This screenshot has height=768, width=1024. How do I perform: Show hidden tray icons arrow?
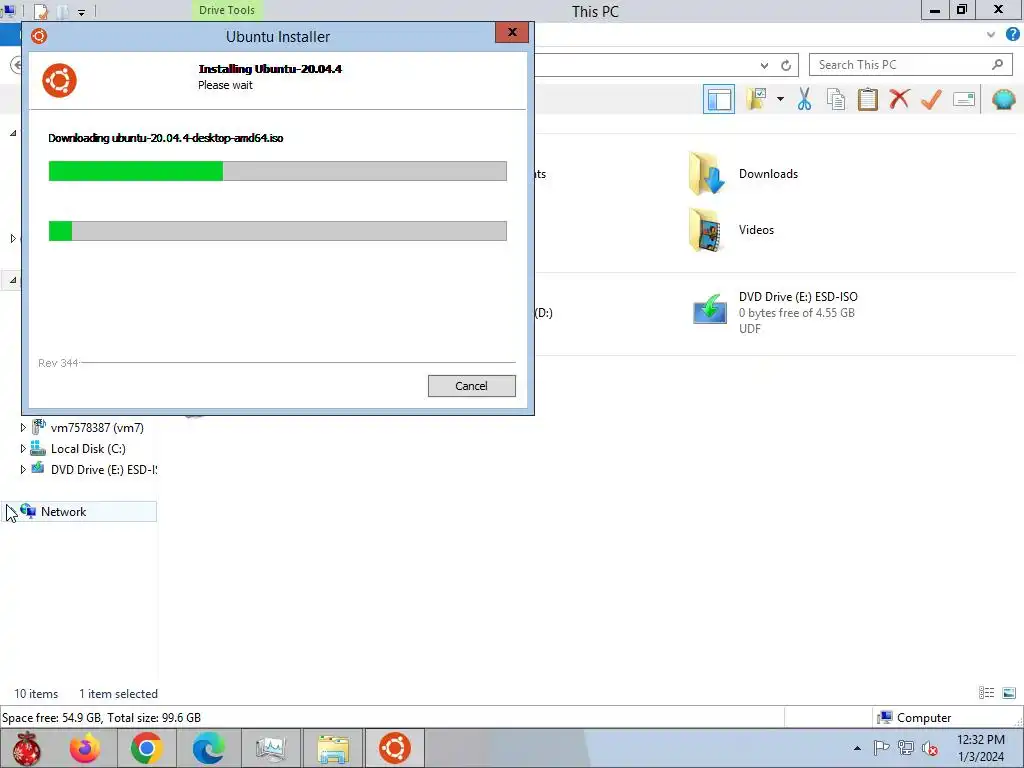(857, 748)
